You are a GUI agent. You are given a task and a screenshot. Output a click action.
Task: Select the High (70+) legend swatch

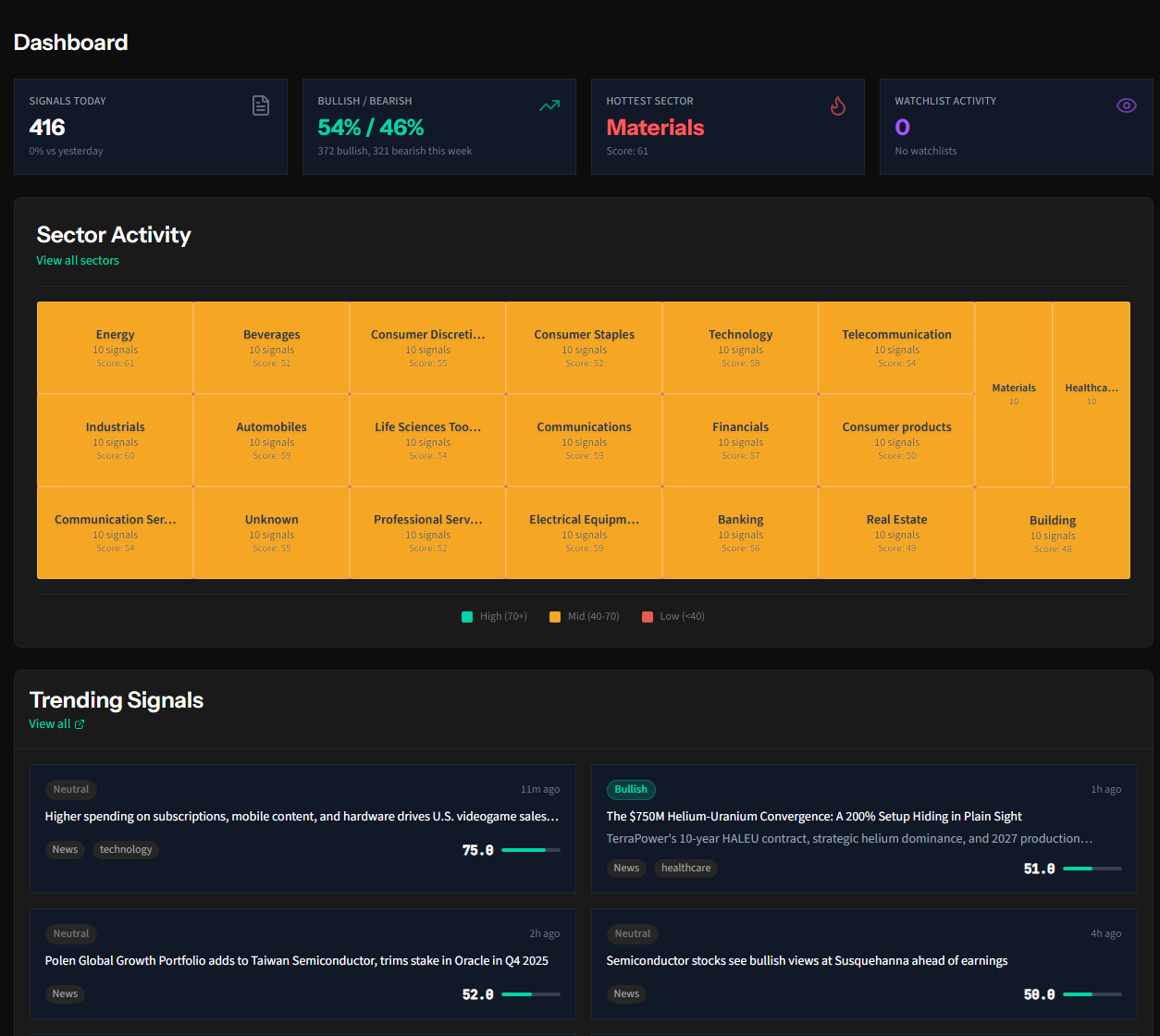pos(467,616)
